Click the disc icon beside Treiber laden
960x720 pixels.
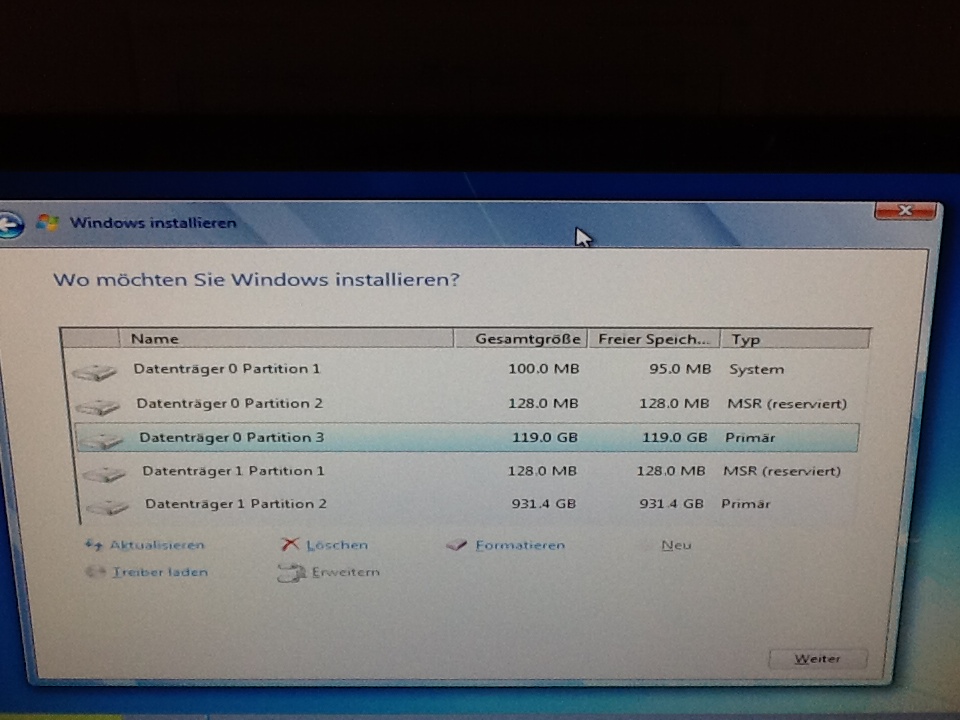coord(96,571)
